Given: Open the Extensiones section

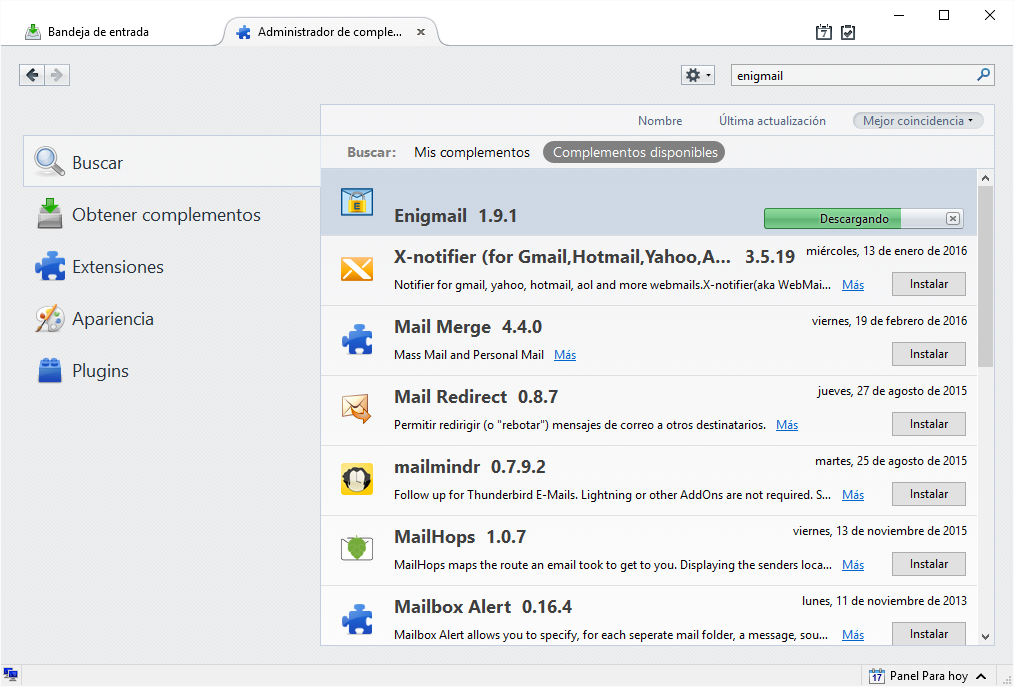Looking at the screenshot, I should click(118, 267).
